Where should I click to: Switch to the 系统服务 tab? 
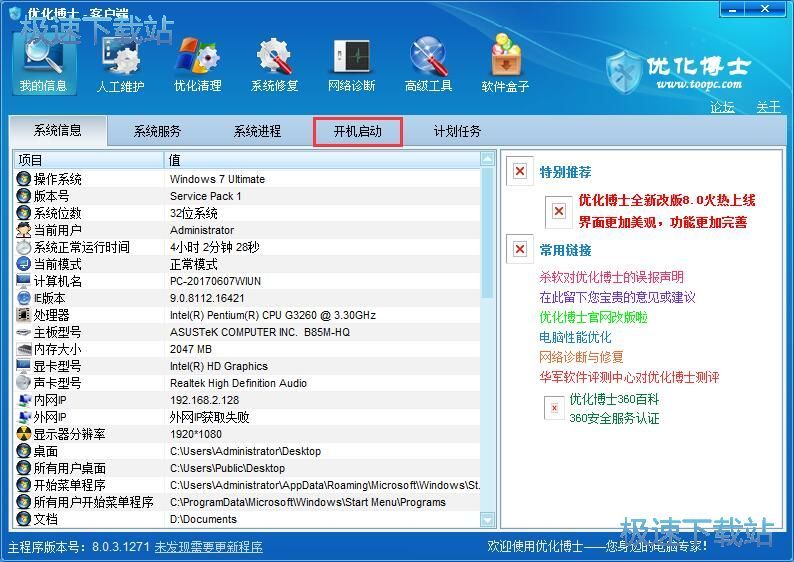157,132
